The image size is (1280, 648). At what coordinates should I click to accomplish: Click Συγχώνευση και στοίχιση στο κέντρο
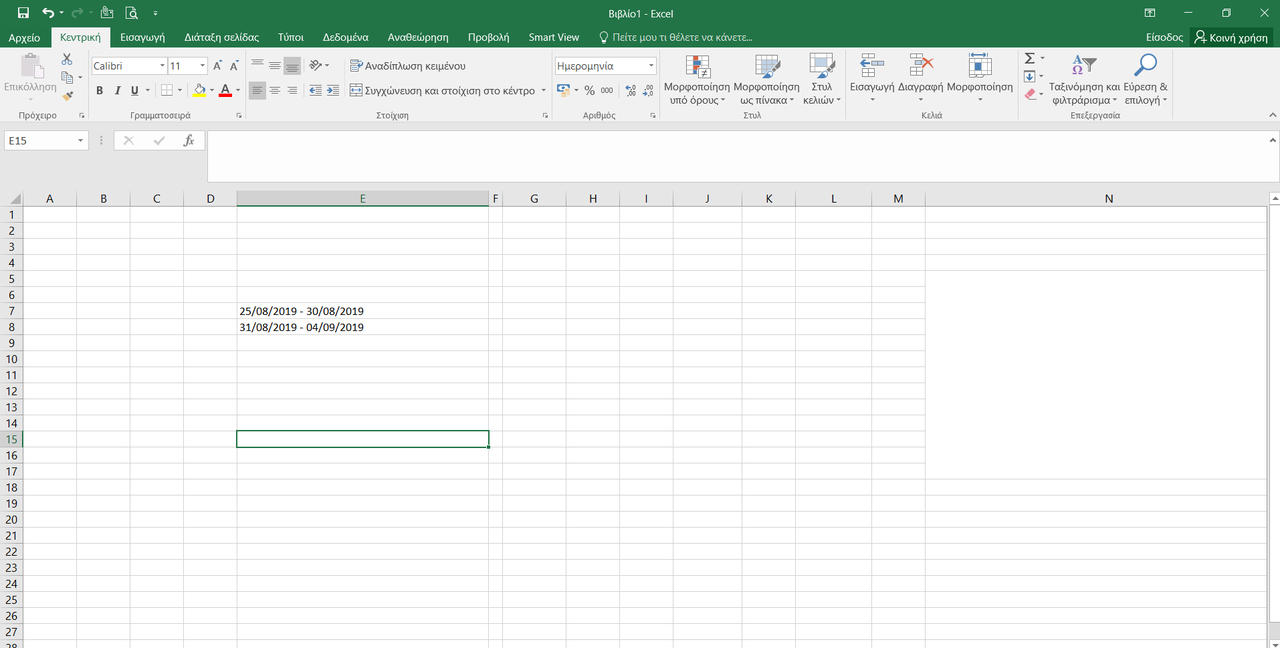[442, 90]
